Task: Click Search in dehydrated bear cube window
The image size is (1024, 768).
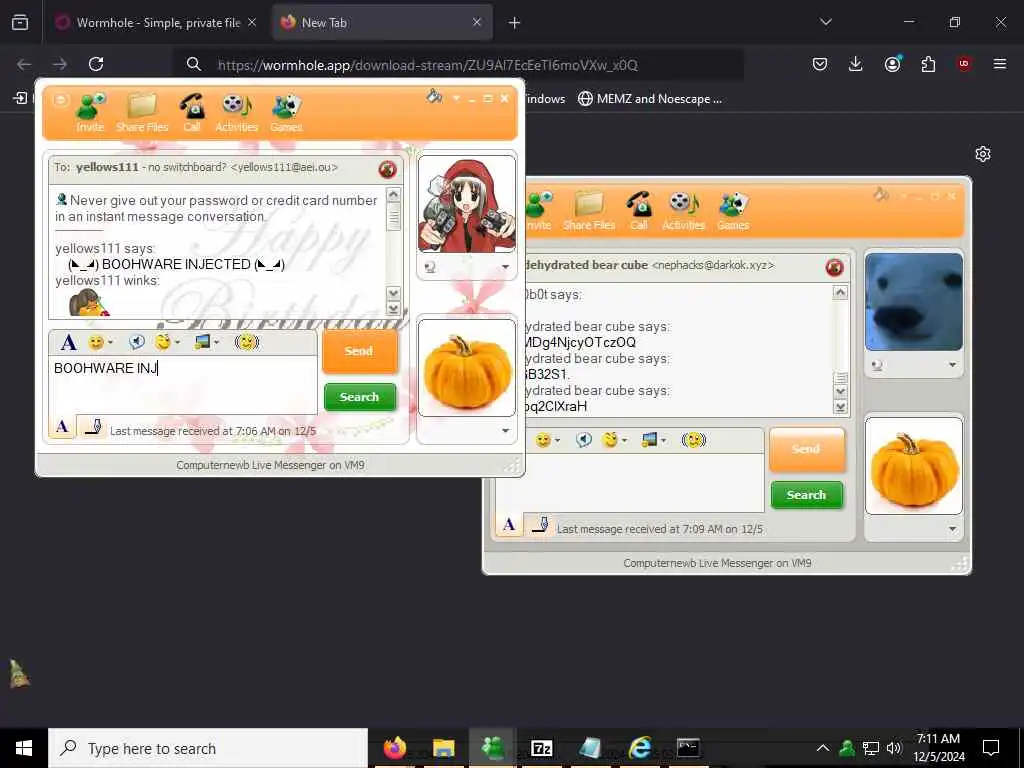Action: tap(807, 495)
